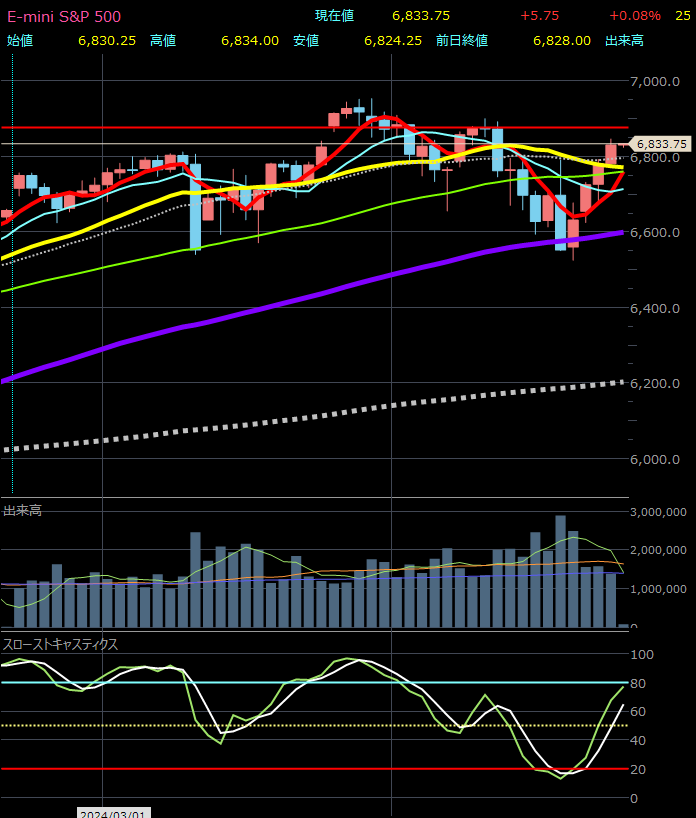Click the red 20 level stochastic line
Image resolution: width=696 pixels, height=818 pixels.
[x=300, y=769]
